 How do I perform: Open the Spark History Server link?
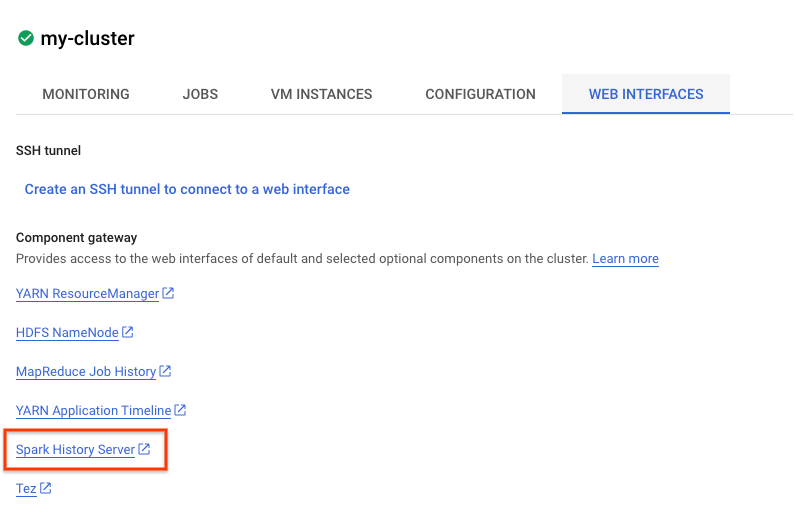click(x=75, y=450)
